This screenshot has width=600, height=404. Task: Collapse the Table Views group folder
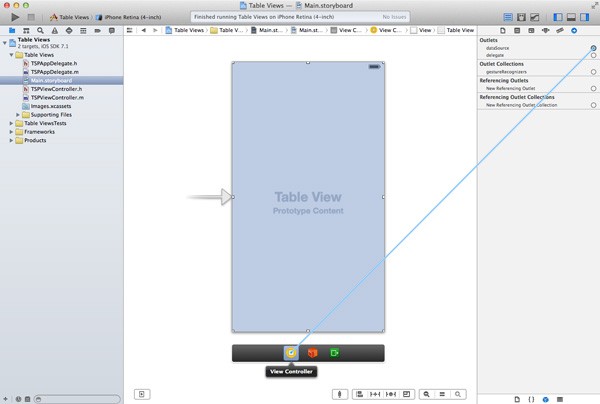(11, 55)
